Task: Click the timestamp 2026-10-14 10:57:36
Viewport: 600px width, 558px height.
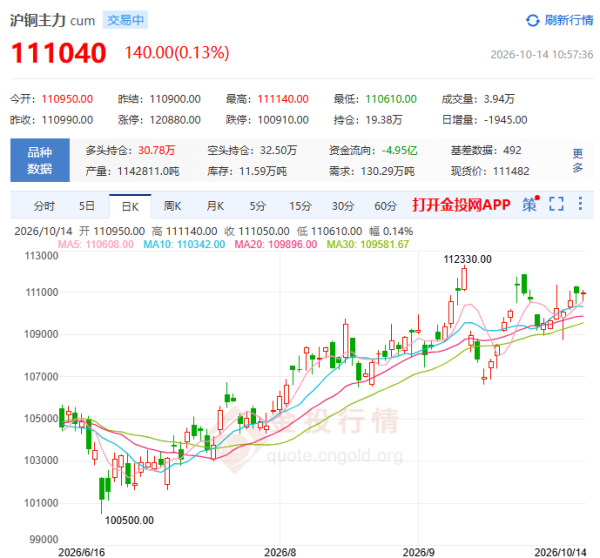Action: [541, 55]
